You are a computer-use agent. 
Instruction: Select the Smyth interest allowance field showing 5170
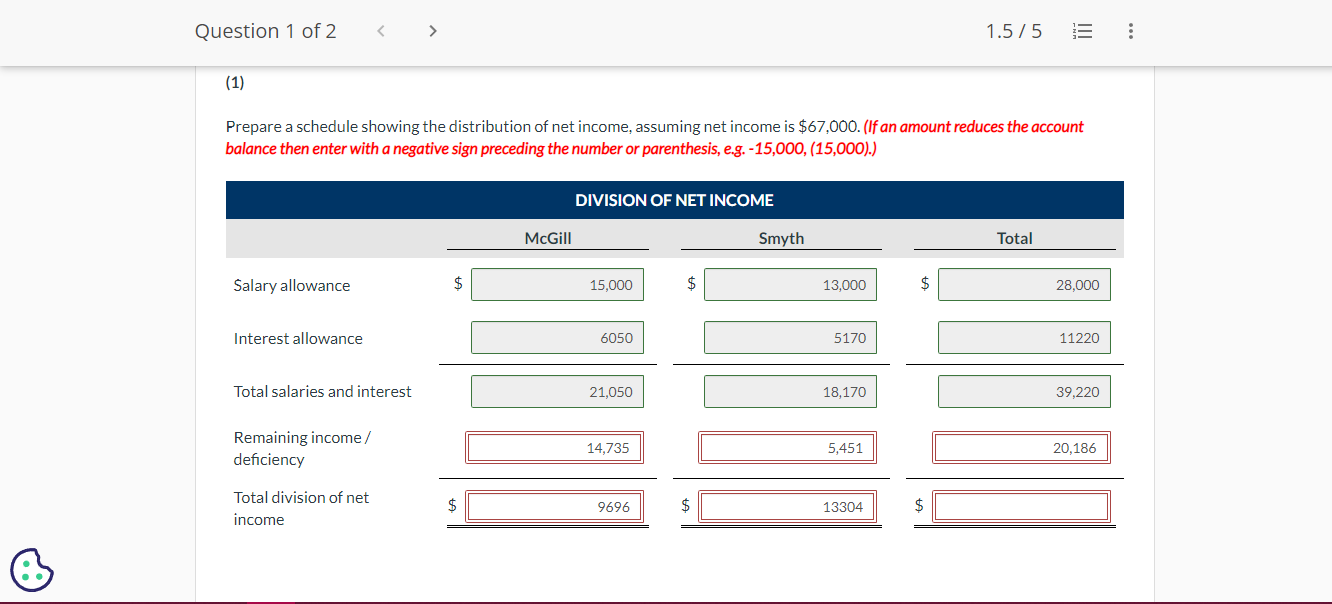pos(790,337)
